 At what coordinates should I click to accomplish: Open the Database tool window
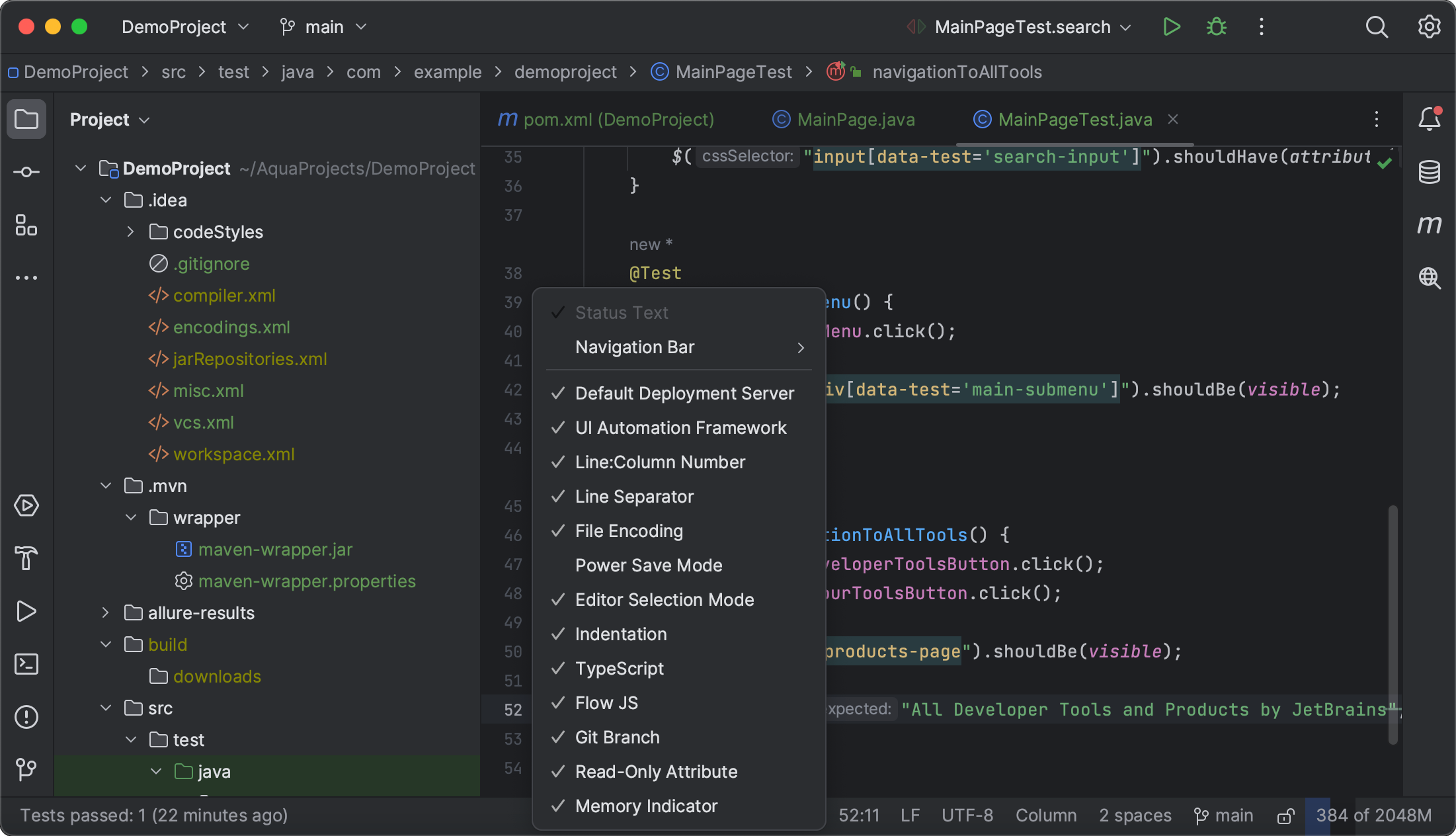pyautogui.click(x=1429, y=172)
